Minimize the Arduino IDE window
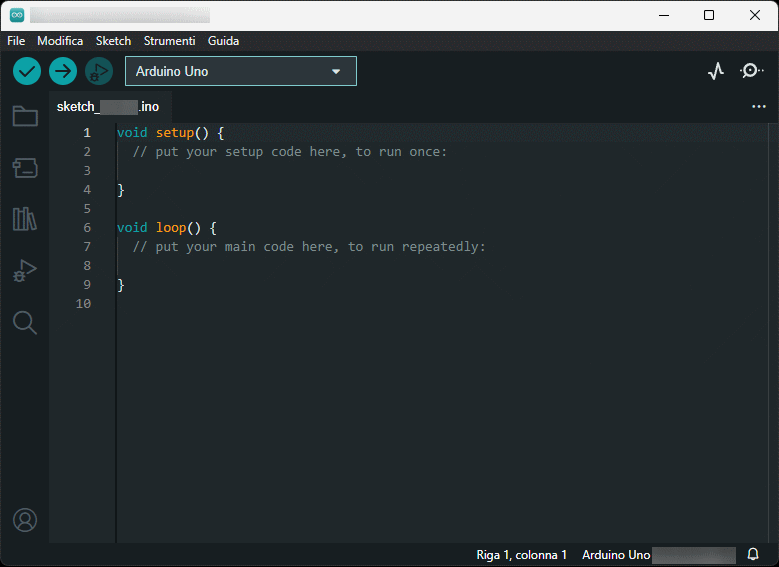 coord(664,15)
